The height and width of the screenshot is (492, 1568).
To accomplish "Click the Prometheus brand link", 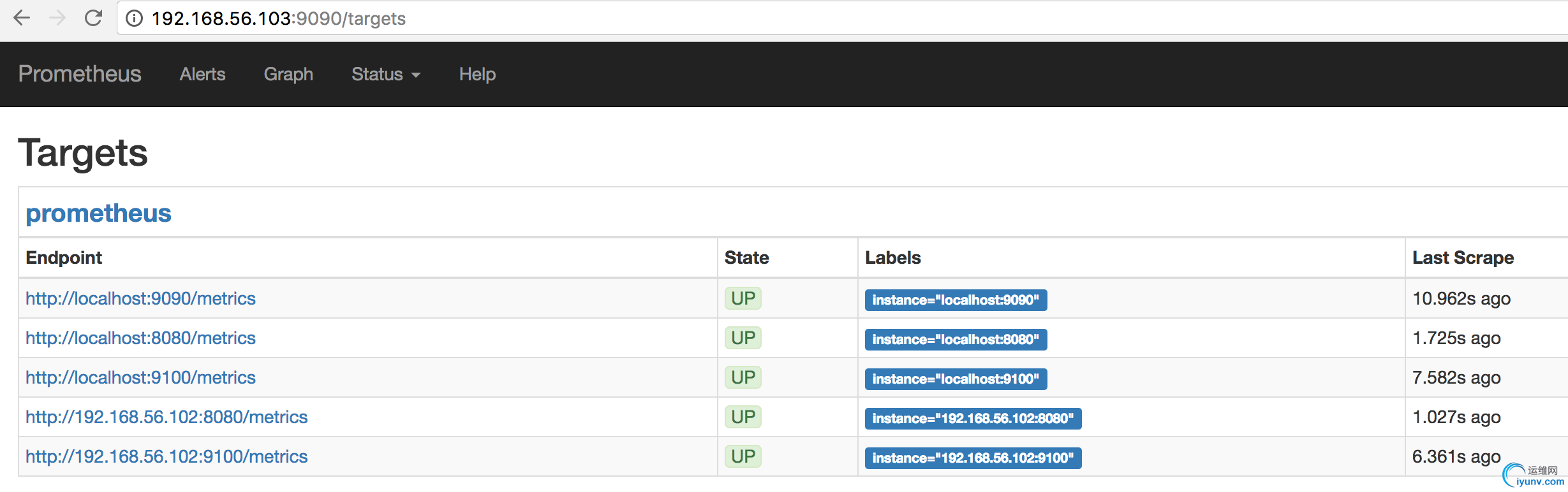I will point(80,74).
